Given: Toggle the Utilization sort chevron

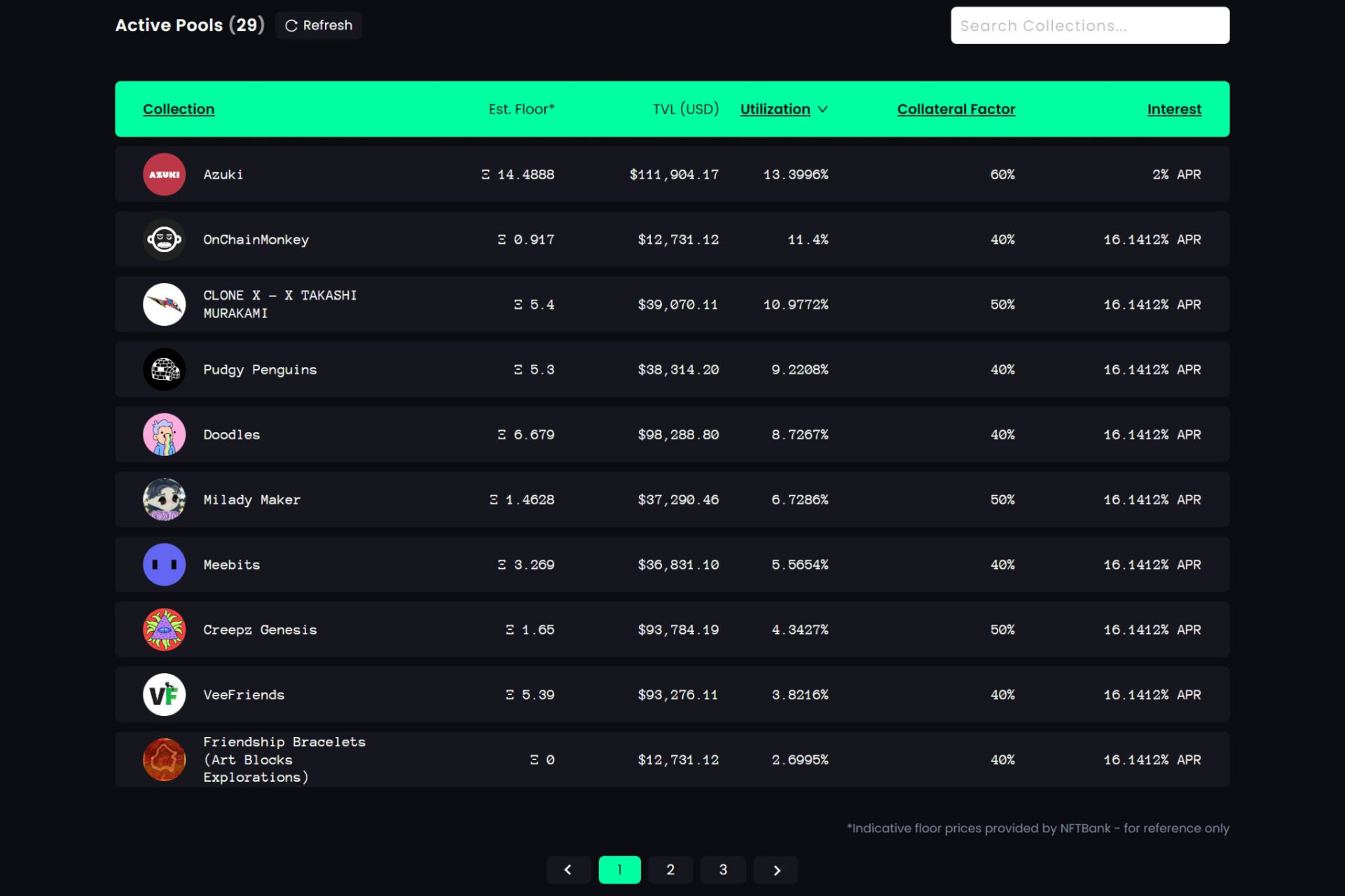Looking at the screenshot, I should coord(823,109).
